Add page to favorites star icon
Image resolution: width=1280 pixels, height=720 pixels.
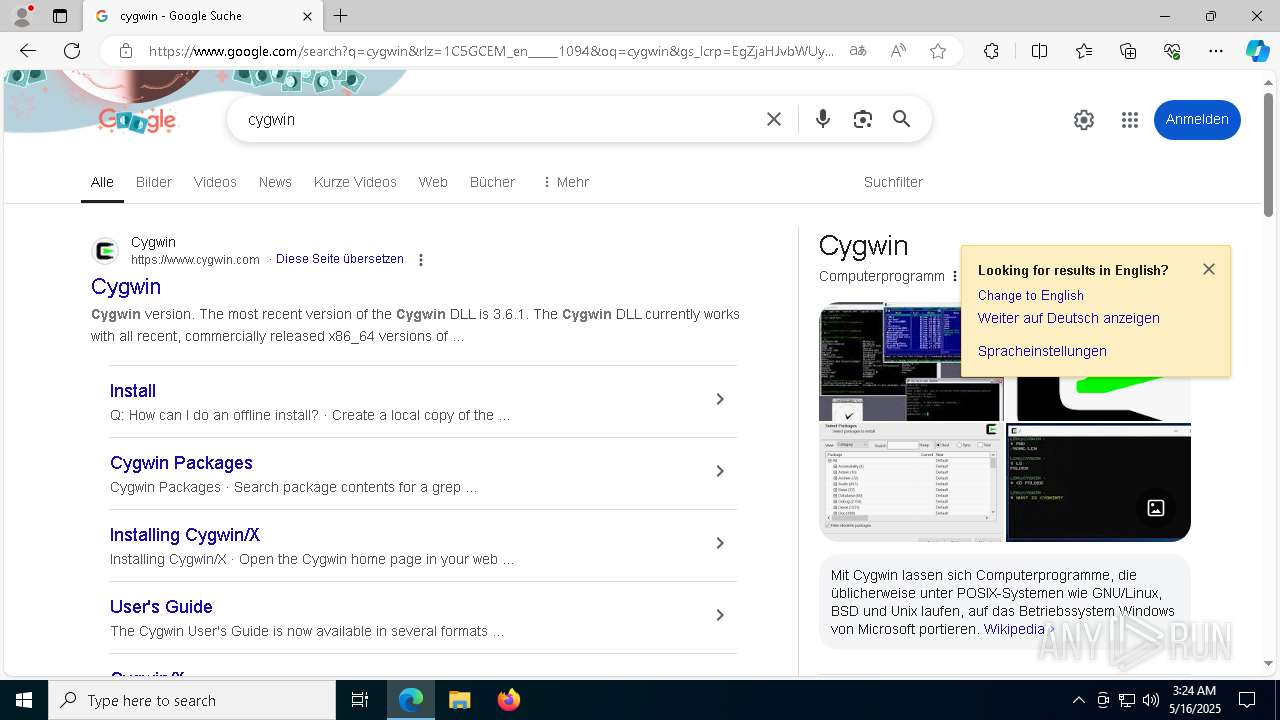click(938, 51)
